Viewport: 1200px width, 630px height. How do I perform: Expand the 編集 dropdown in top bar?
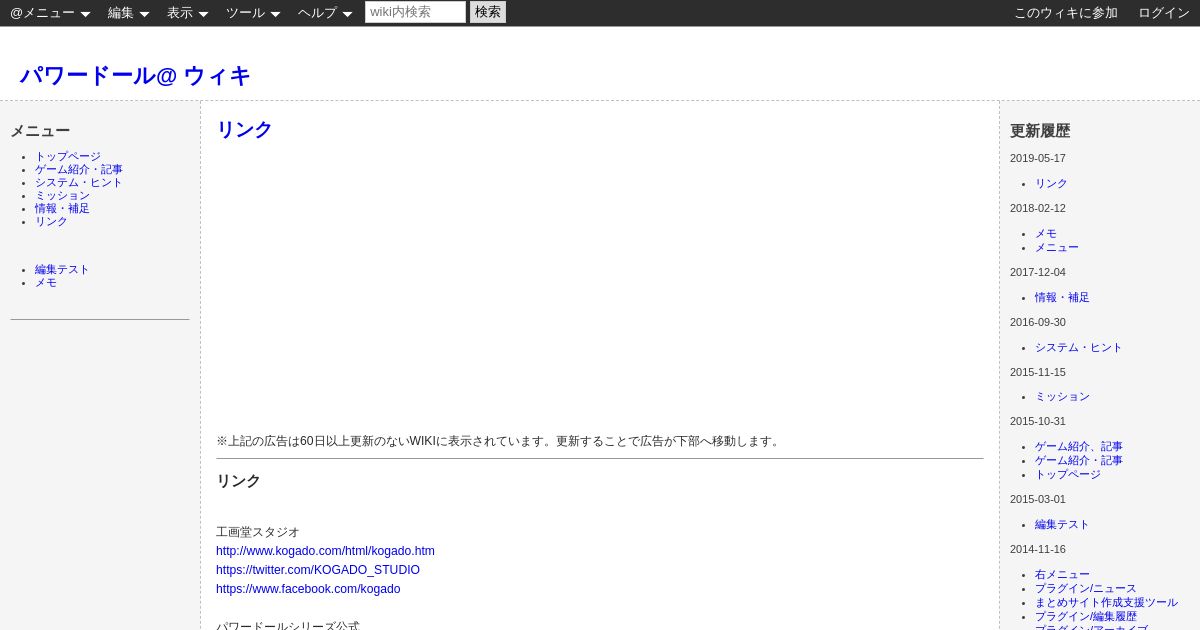point(128,13)
